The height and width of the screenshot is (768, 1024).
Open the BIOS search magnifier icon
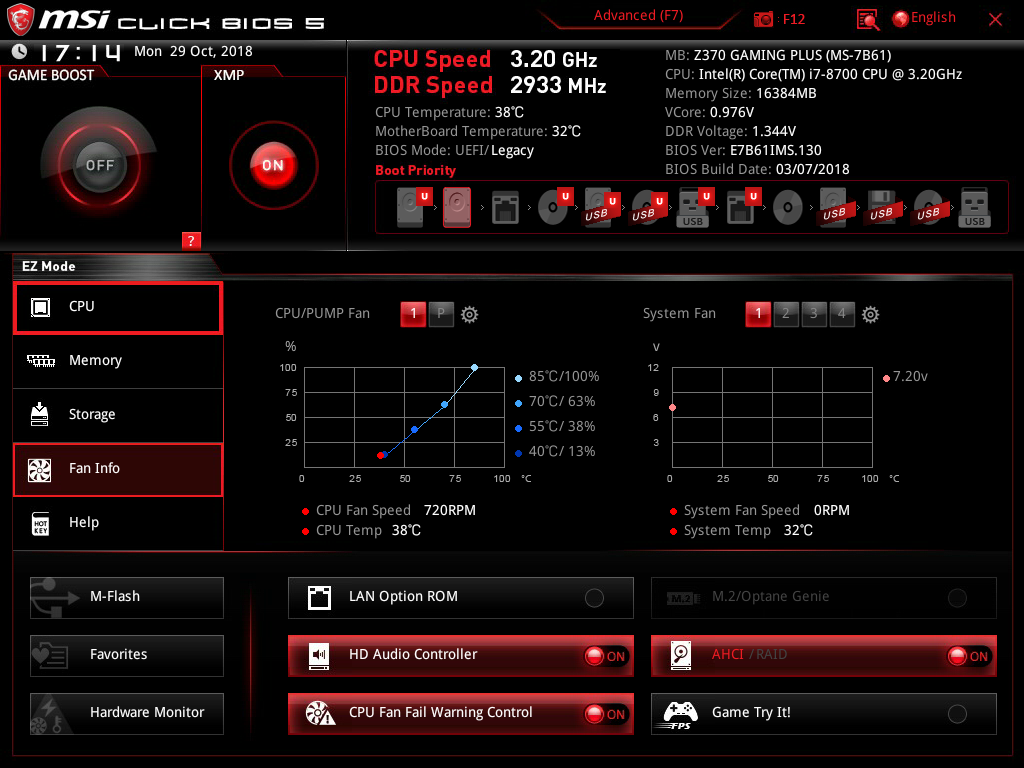coord(868,20)
